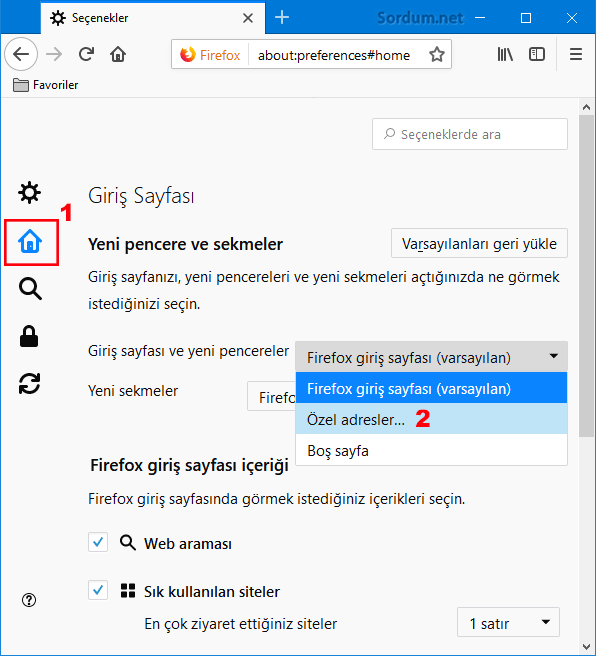Select the Home category house icon
Image resolution: width=596 pixels, height=656 pixels.
point(30,242)
